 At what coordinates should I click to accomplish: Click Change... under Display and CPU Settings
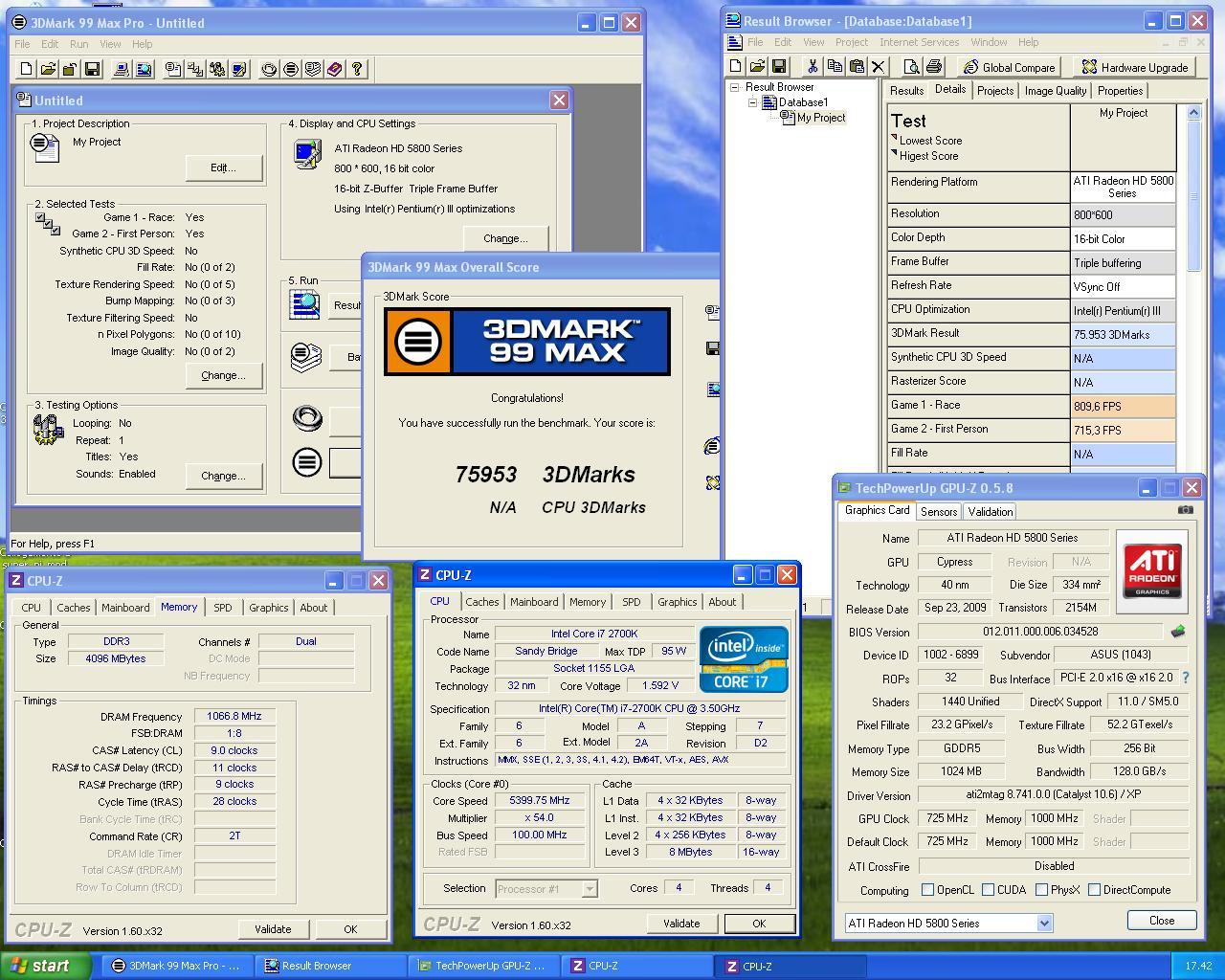[x=505, y=238]
